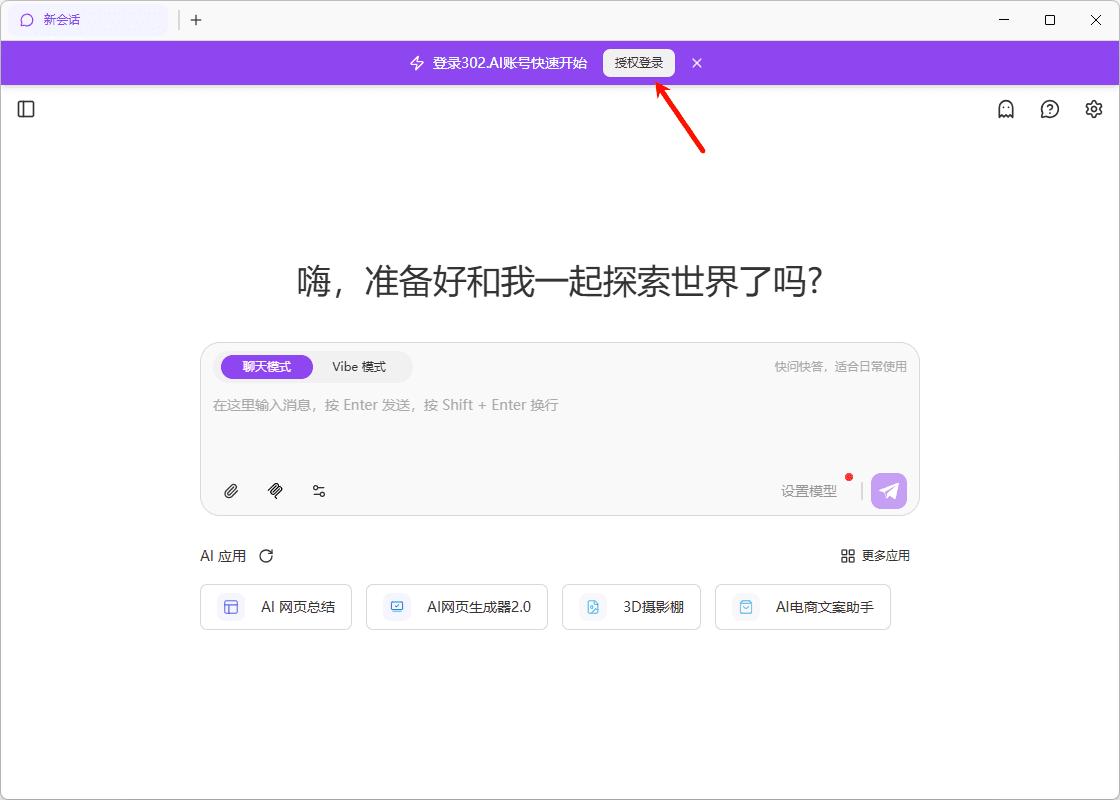Click the AI网页生成器2.0 monitor icon
The image size is (1120, 800).
click(x=397, y=607)
